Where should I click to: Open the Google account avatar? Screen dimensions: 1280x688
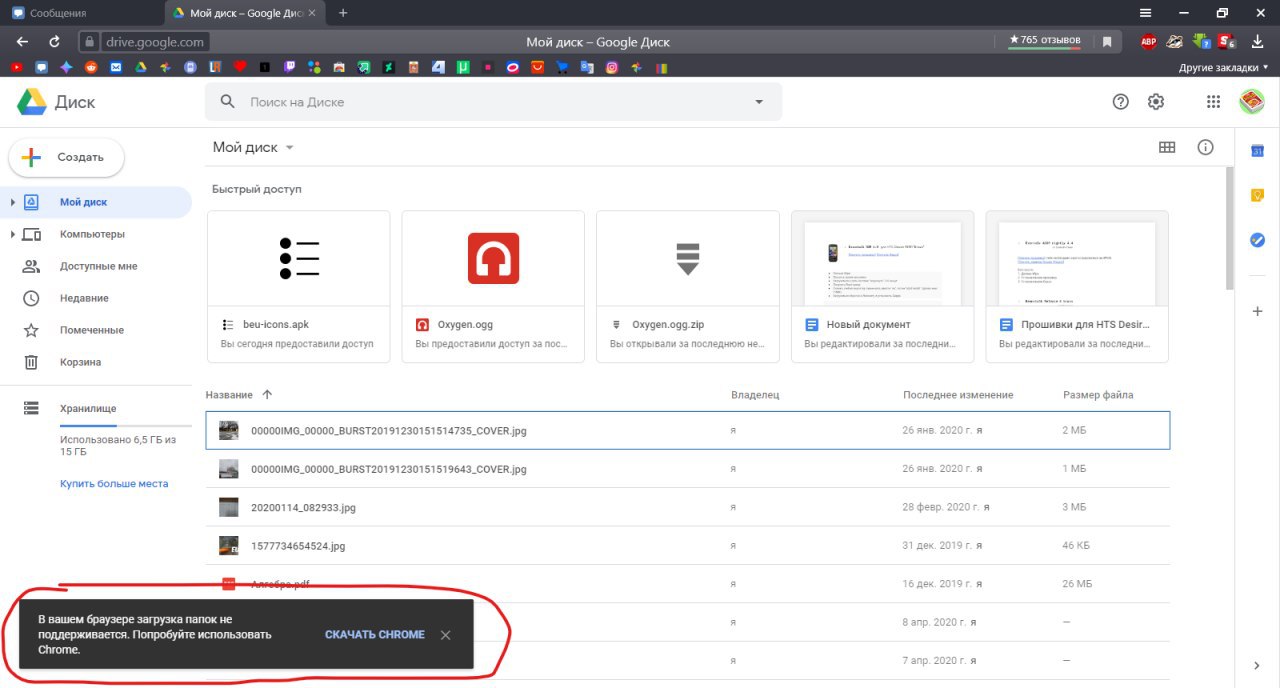(x=1252, y=101)
